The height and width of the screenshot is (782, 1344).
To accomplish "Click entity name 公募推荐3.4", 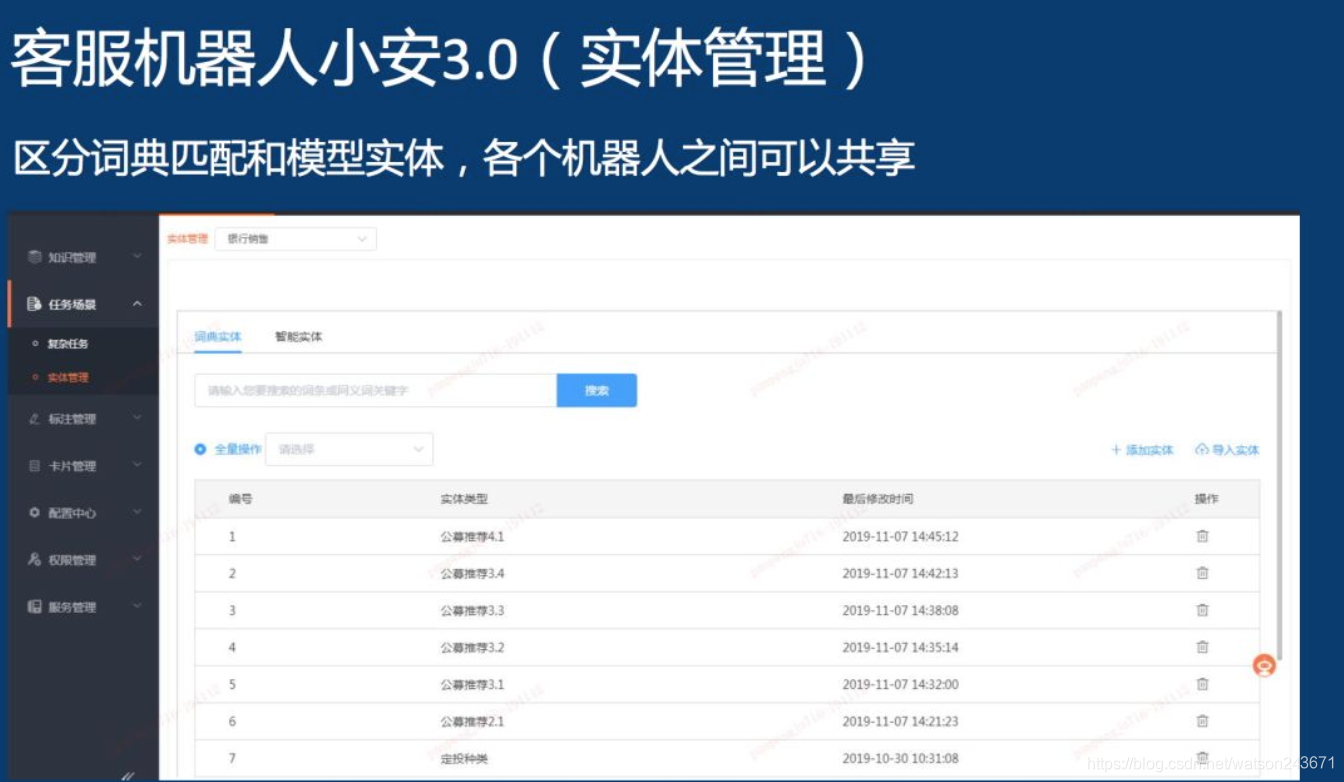I will [472, 574].
